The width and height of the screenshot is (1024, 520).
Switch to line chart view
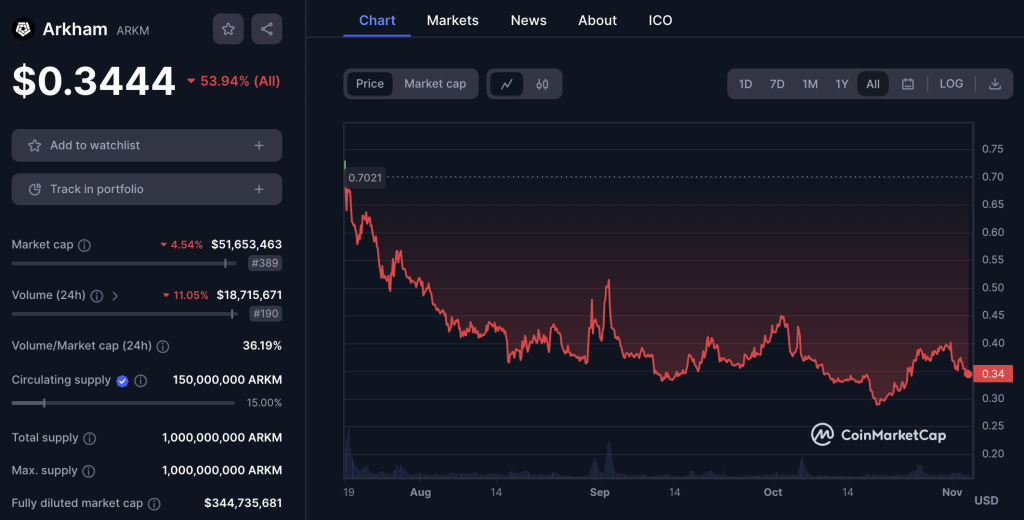tap(507, 84)
